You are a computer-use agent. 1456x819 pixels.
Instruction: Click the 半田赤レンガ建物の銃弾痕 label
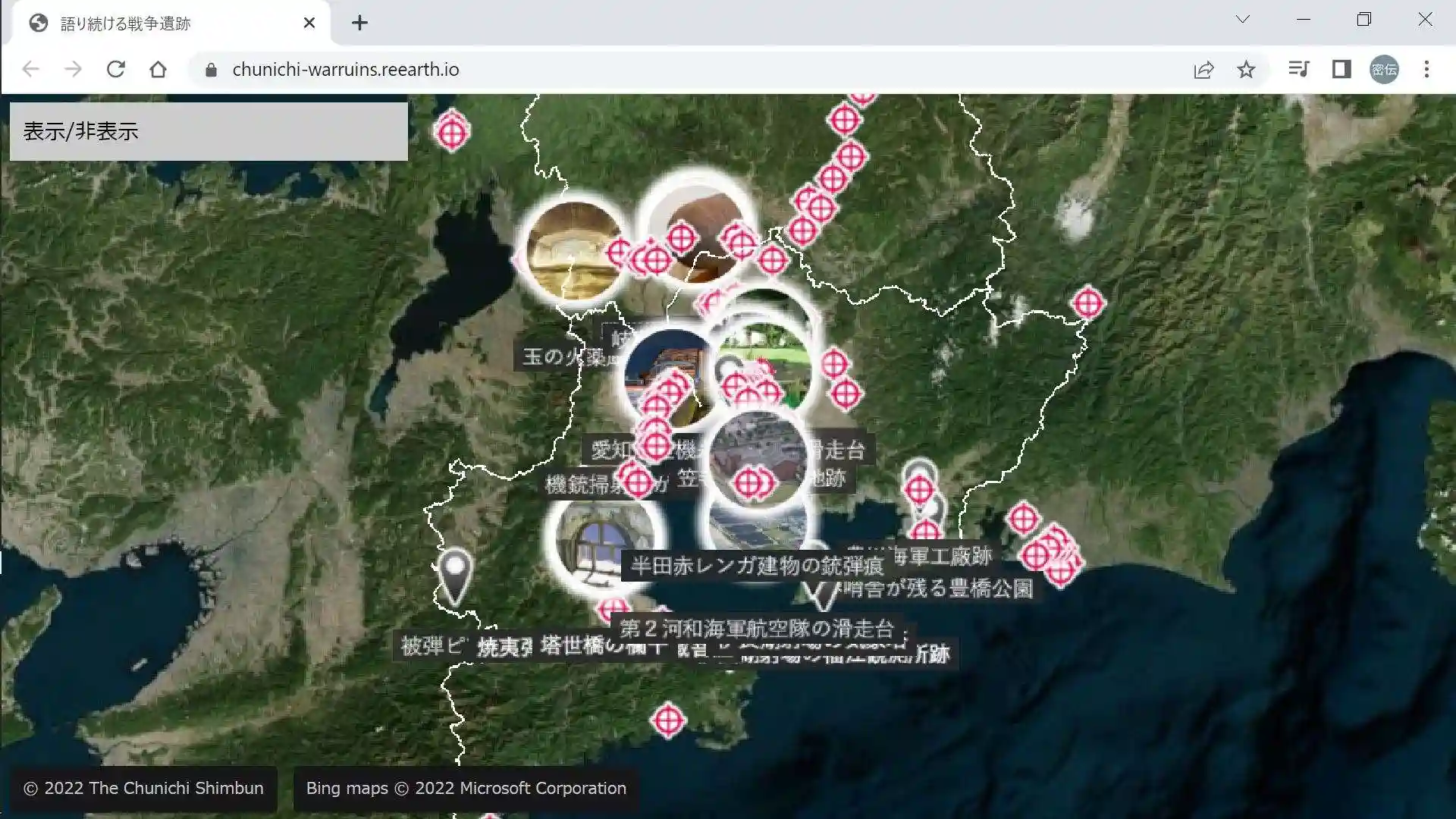click(757, 566)
